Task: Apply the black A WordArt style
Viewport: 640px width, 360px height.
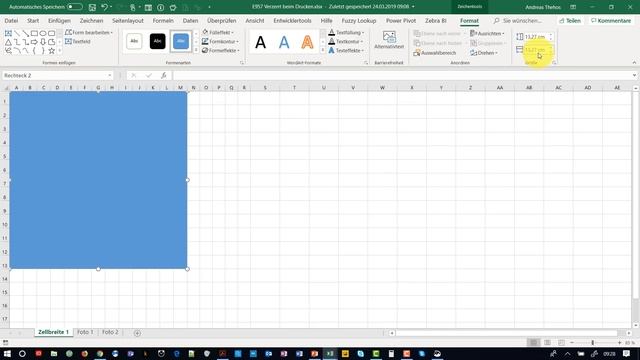Action: coord(260,42)
